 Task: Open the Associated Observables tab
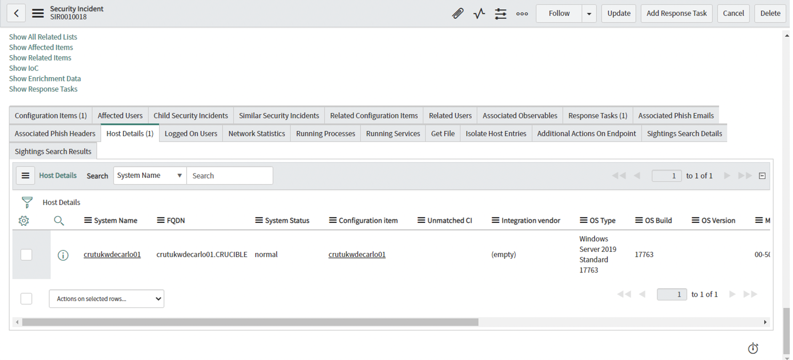[519, 116]
